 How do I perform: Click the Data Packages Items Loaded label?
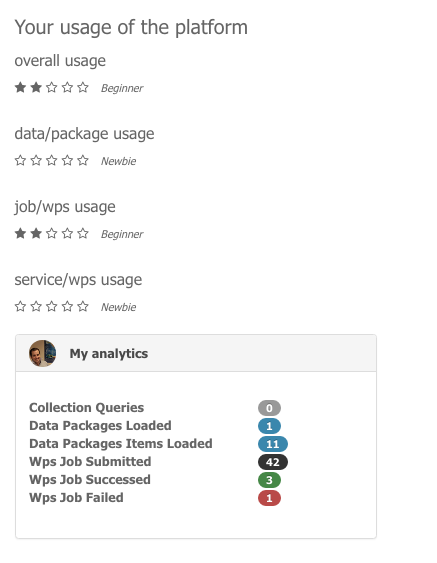click(121, 444)
